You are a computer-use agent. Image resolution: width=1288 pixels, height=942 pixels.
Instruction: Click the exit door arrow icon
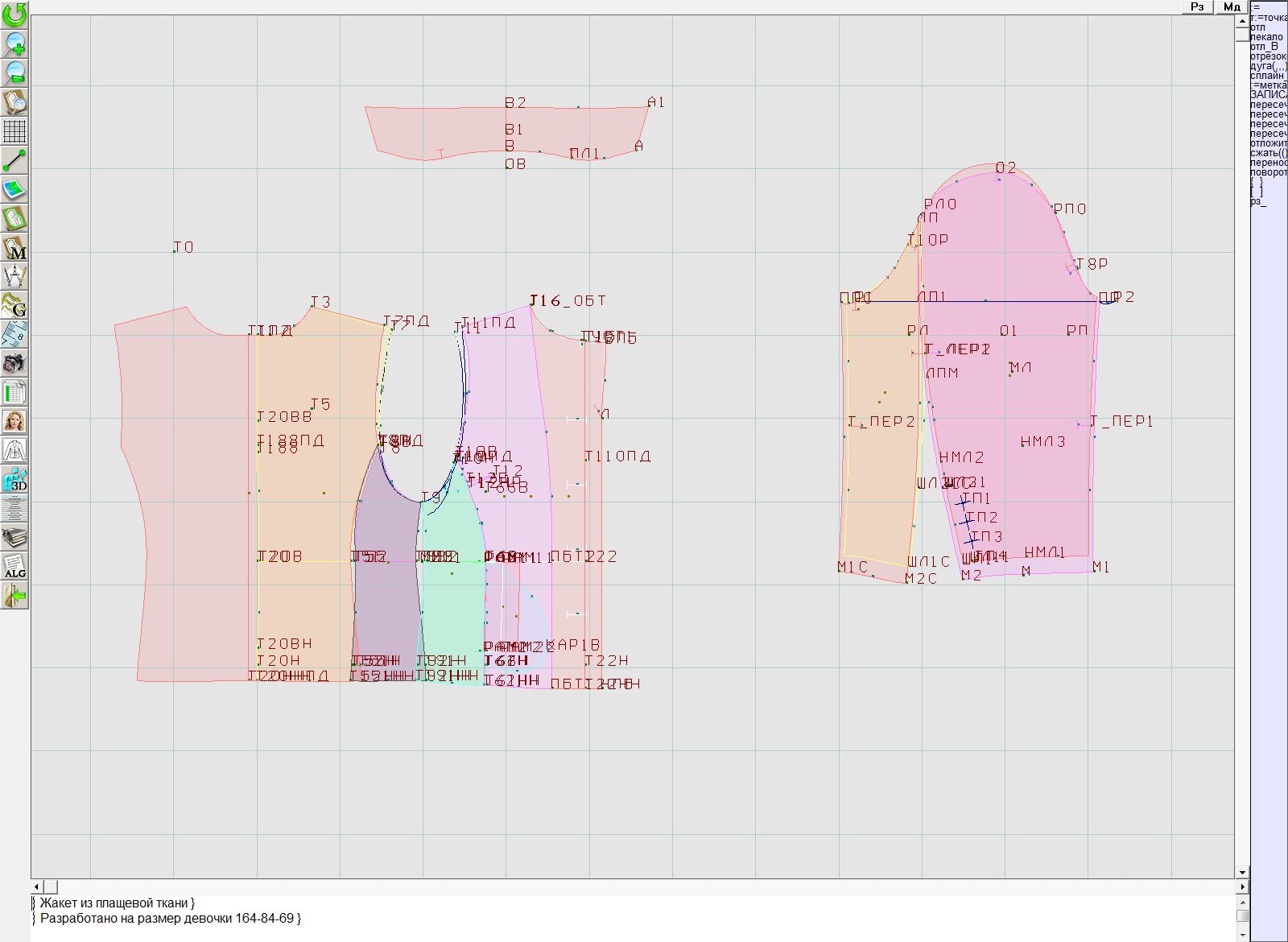[x=14, y=596]
